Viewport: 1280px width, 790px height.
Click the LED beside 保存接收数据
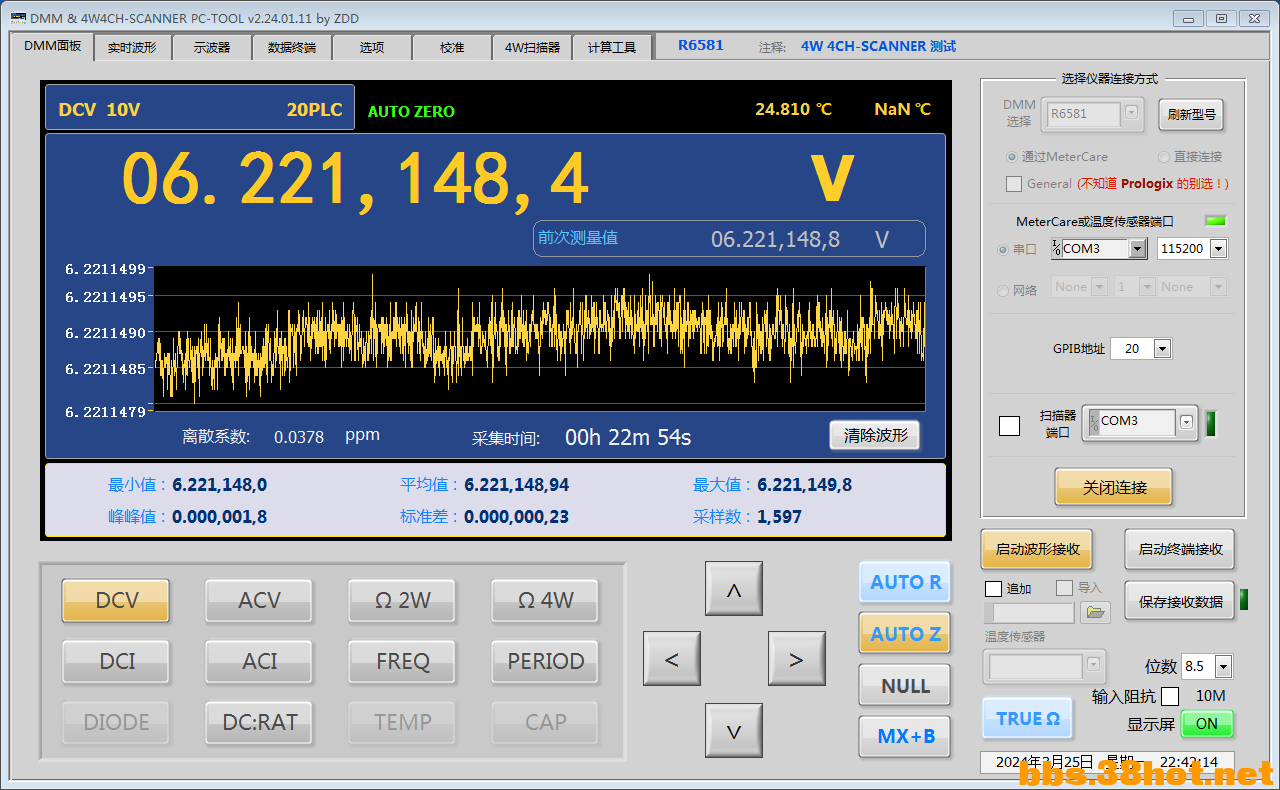click(1244, 600)
